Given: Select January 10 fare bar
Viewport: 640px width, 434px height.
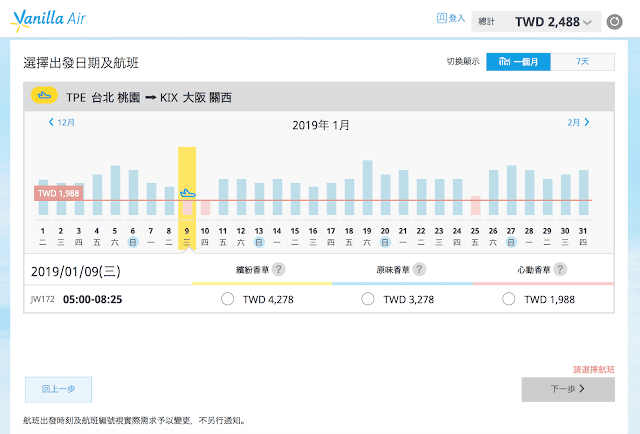Looking at the screenshot, I should coord(205,207).
